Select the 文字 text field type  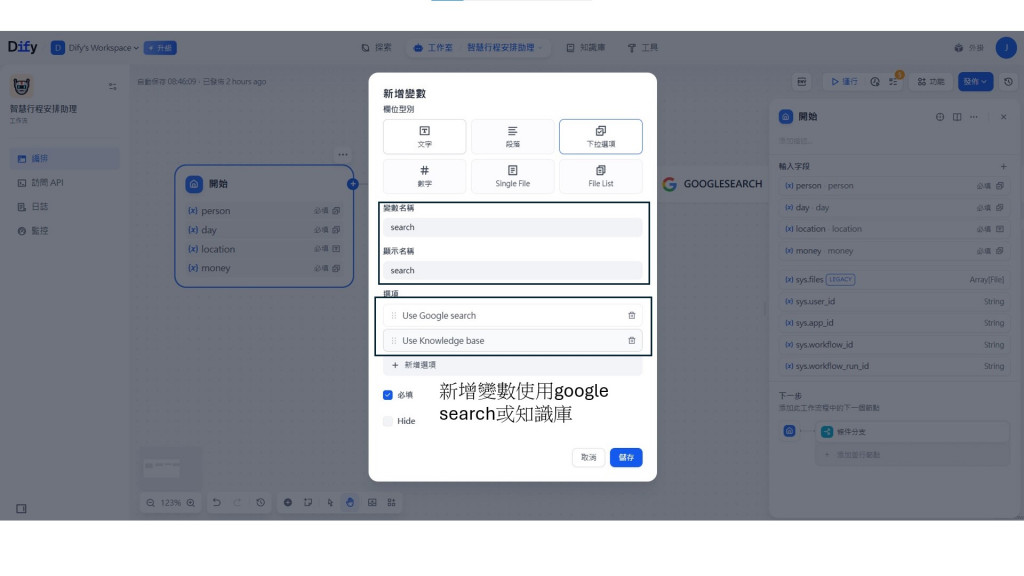point(424,136)
